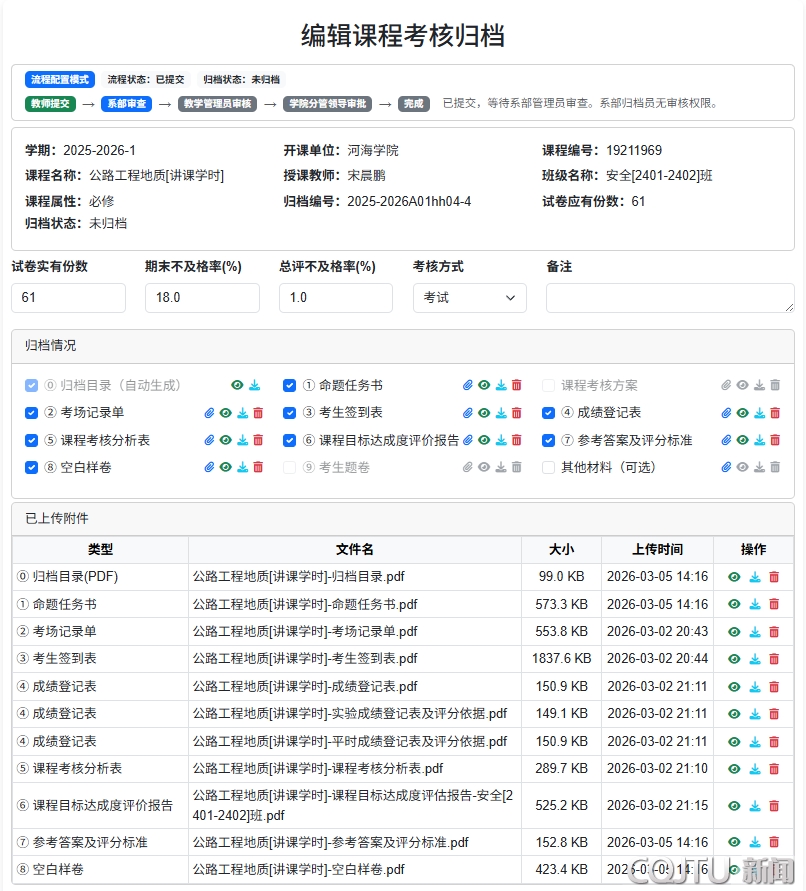Click the paperclip upload icon for 命题任务书

(x=468, y=385)
